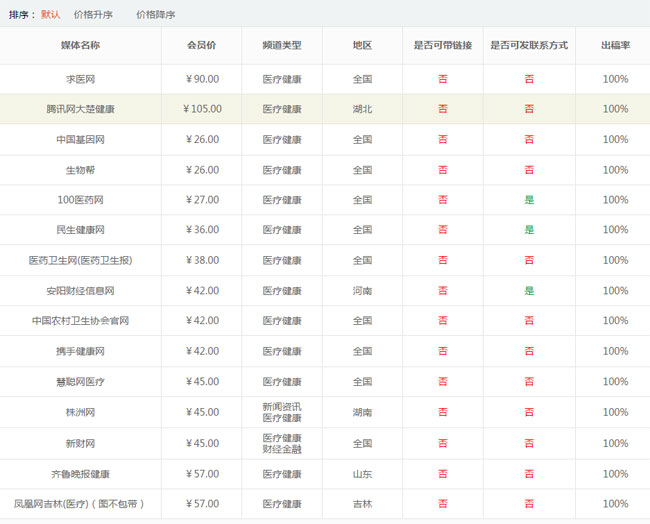
Task: Select 慧聪网医疗 from the list
Action: (80, 382)
